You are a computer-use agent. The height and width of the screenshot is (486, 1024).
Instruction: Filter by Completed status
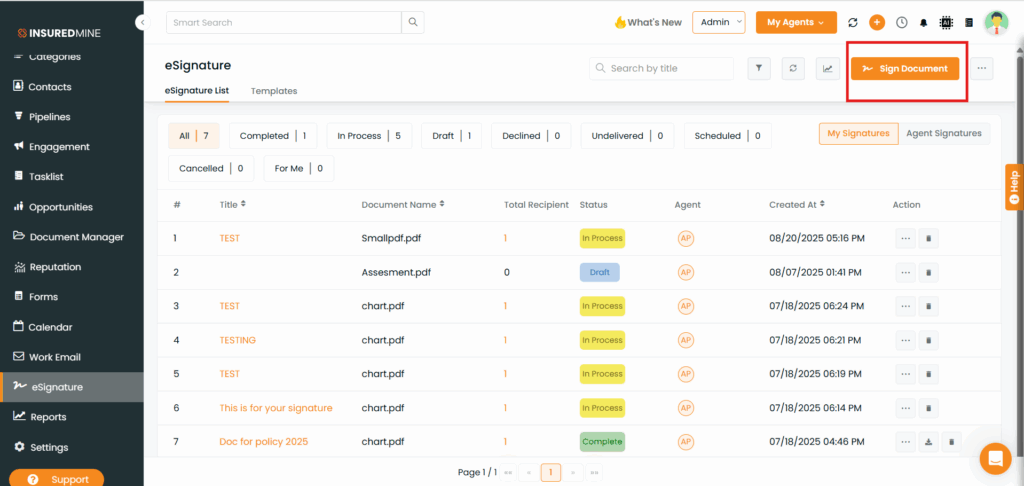tap(273, 136)
